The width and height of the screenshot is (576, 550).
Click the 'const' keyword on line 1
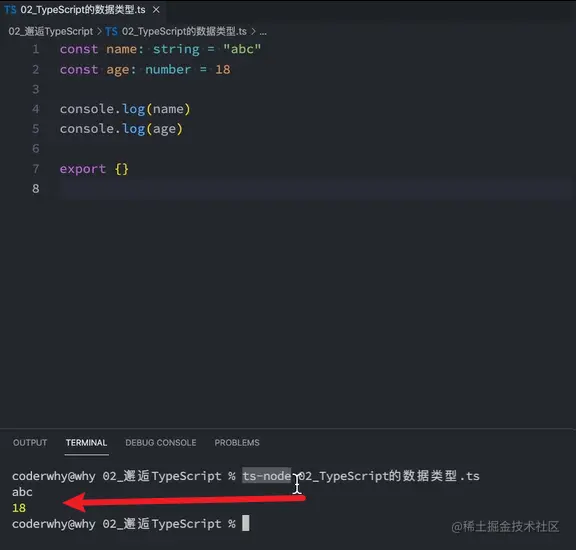pos(79,49)
